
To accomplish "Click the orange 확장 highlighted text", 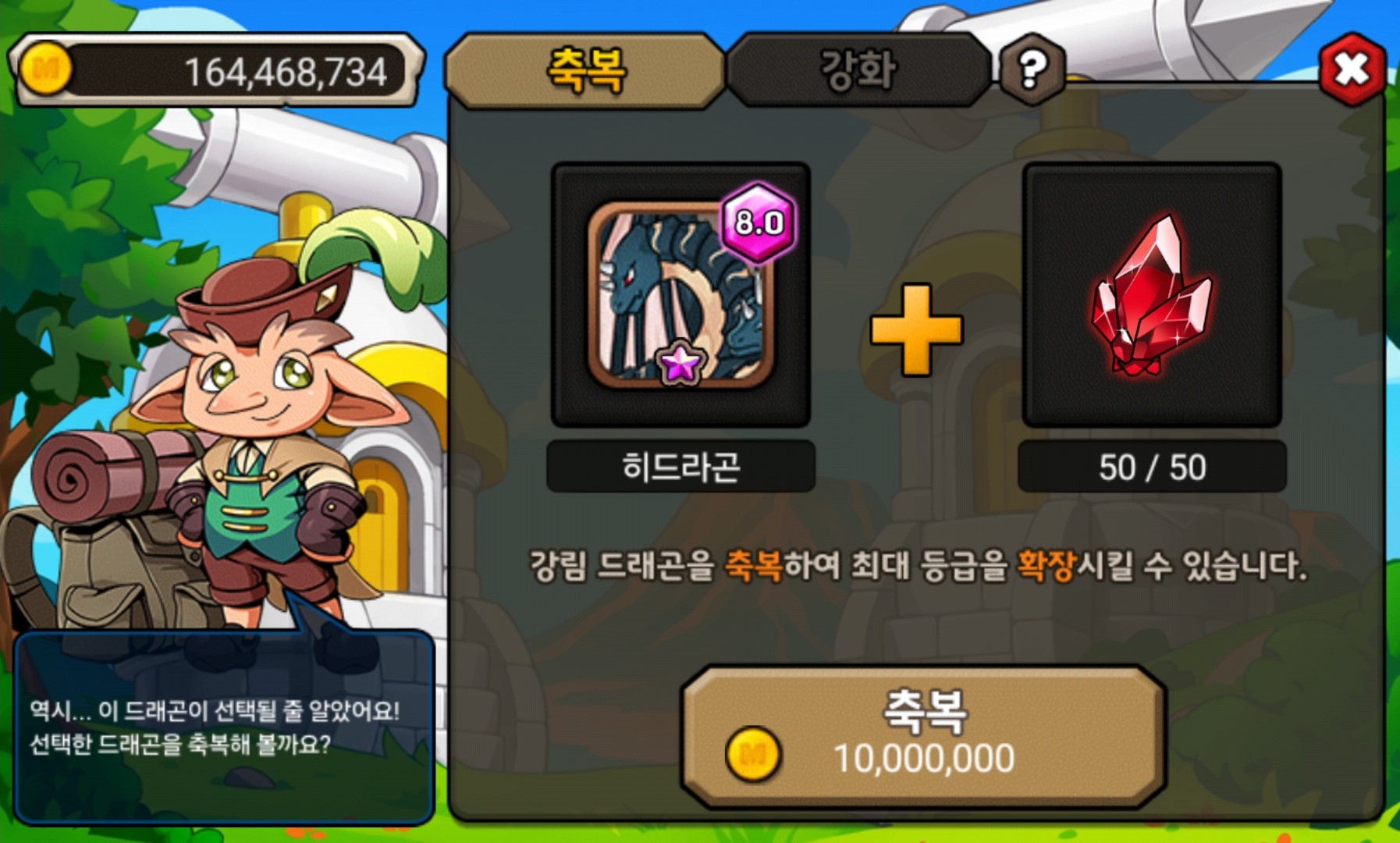I will pos(1046,565).
